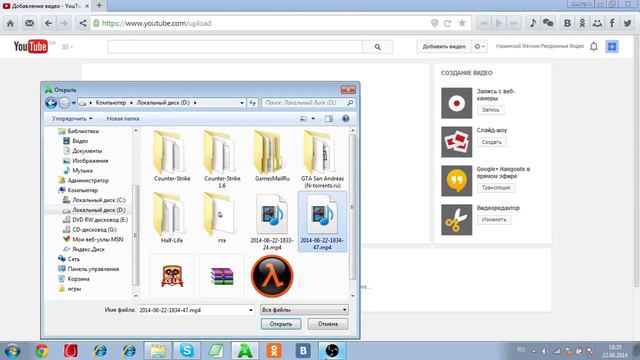Click the Открыть button
The width and height of the screenshot is (640, 360).
coord(281,324)
